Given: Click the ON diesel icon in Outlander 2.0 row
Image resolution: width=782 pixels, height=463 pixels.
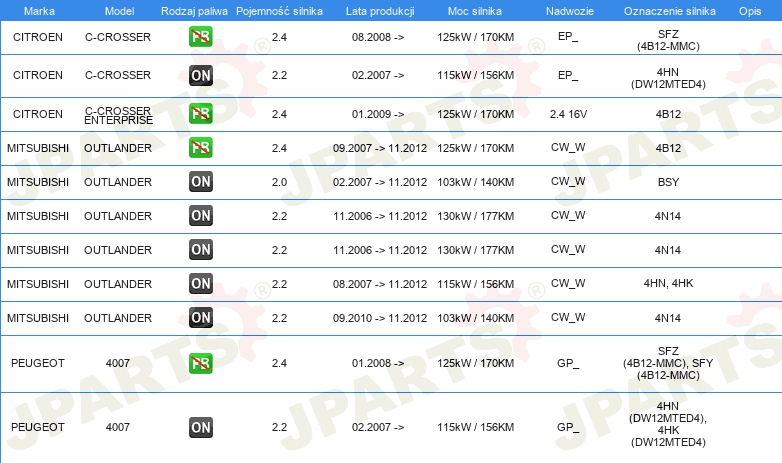Looking at the screenshot, I should click(x=200, y=182).
